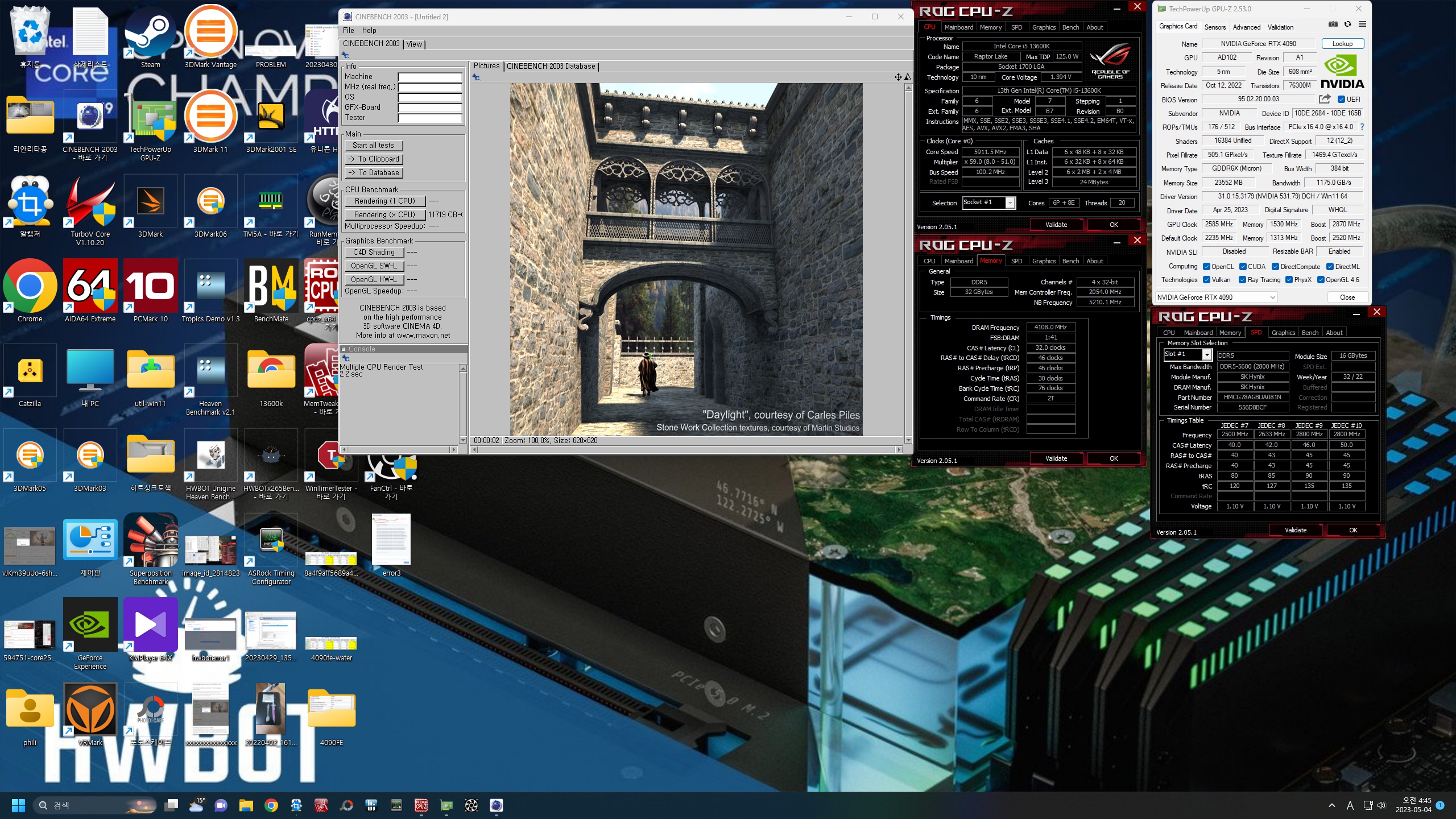Image resolution: width=1456 pixels, height=819 pixels.
Task: Toggle CUDA checkbox in GPU-Z
Action: tap(1243, 267)
